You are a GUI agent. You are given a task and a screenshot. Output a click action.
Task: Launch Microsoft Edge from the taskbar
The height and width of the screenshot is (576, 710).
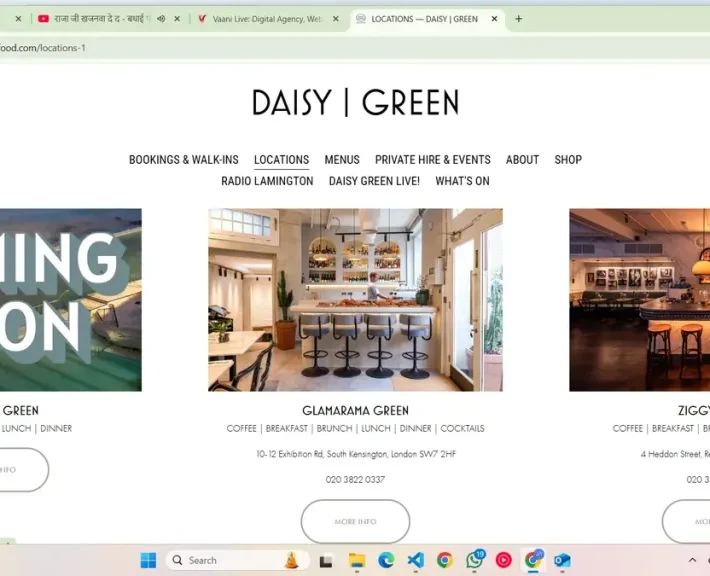click(386, 560)
